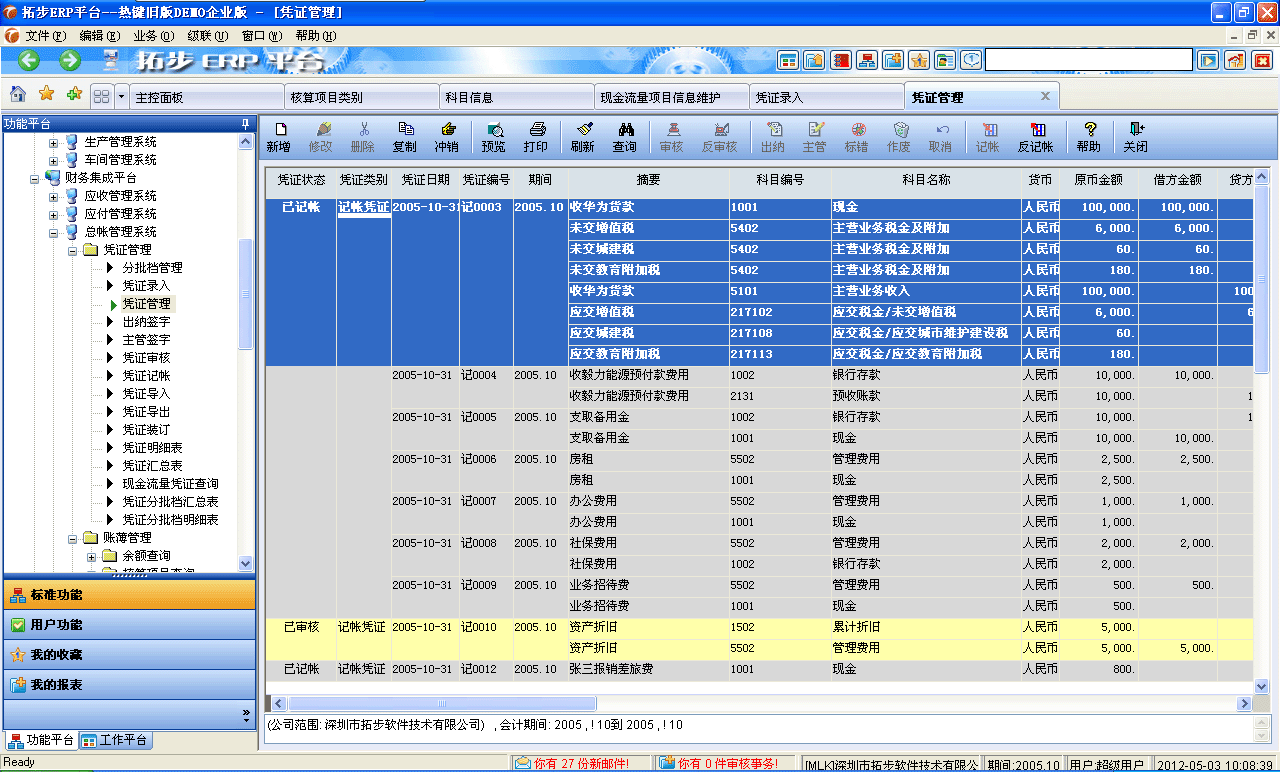The width and height of the screenshot is (1280, 772).
Task: Click the 打印 (Print) toolbar icon
Action: tap(536, 137)
